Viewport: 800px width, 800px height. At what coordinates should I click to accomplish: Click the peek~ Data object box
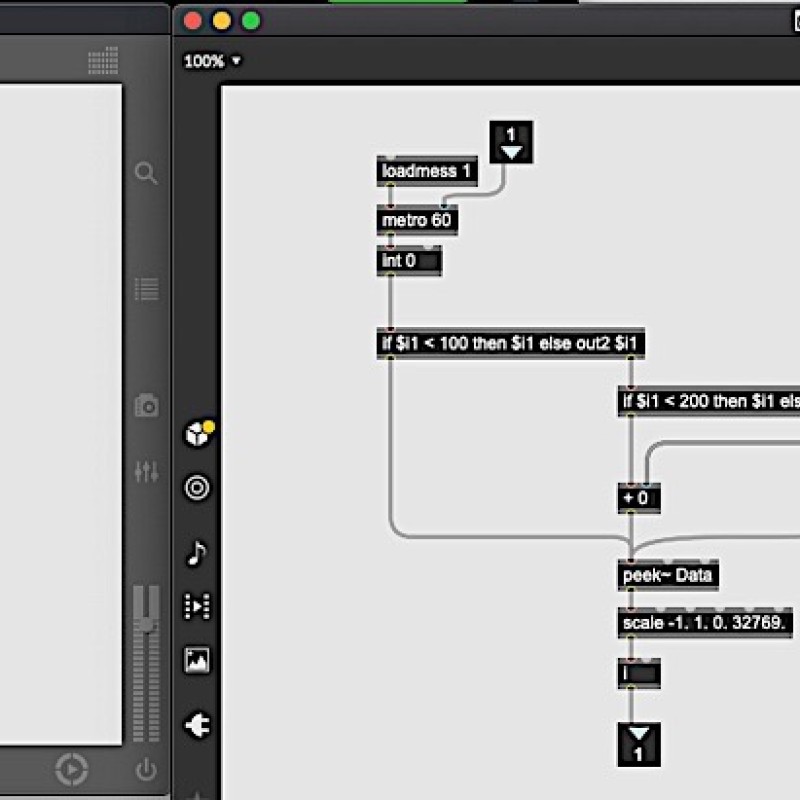click(x=667, y=576)
